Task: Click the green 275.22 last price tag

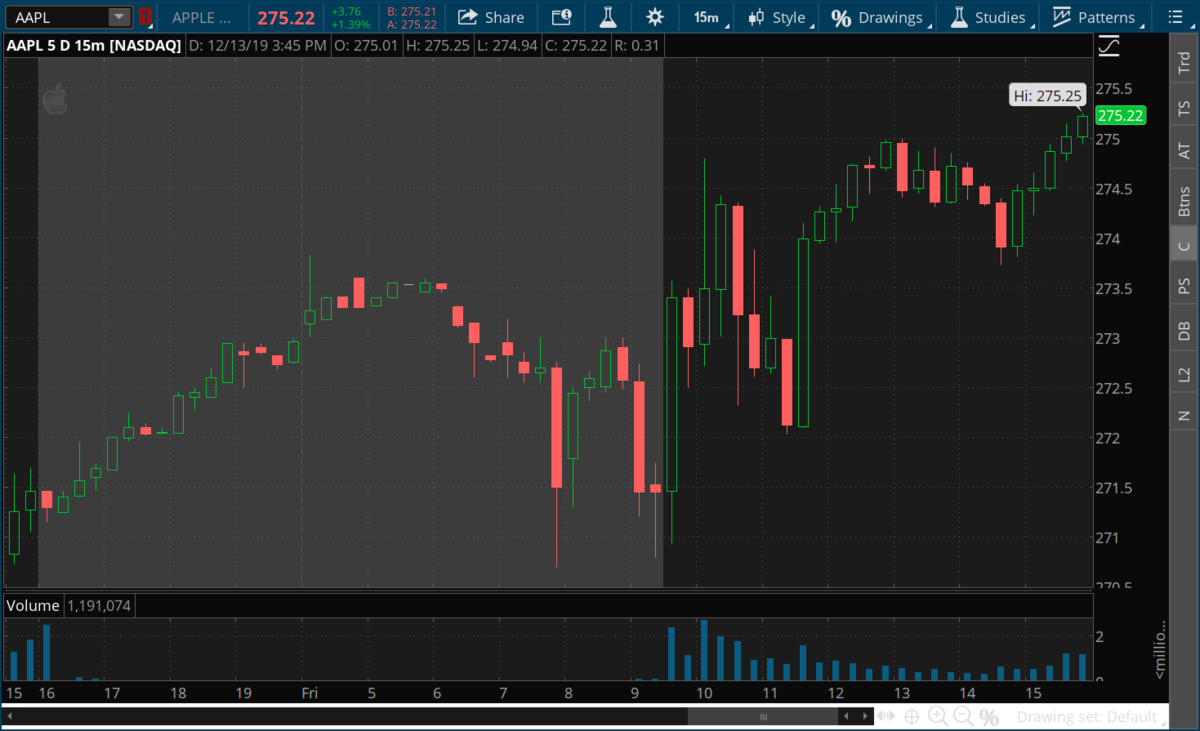Action: coord(1120,115)
